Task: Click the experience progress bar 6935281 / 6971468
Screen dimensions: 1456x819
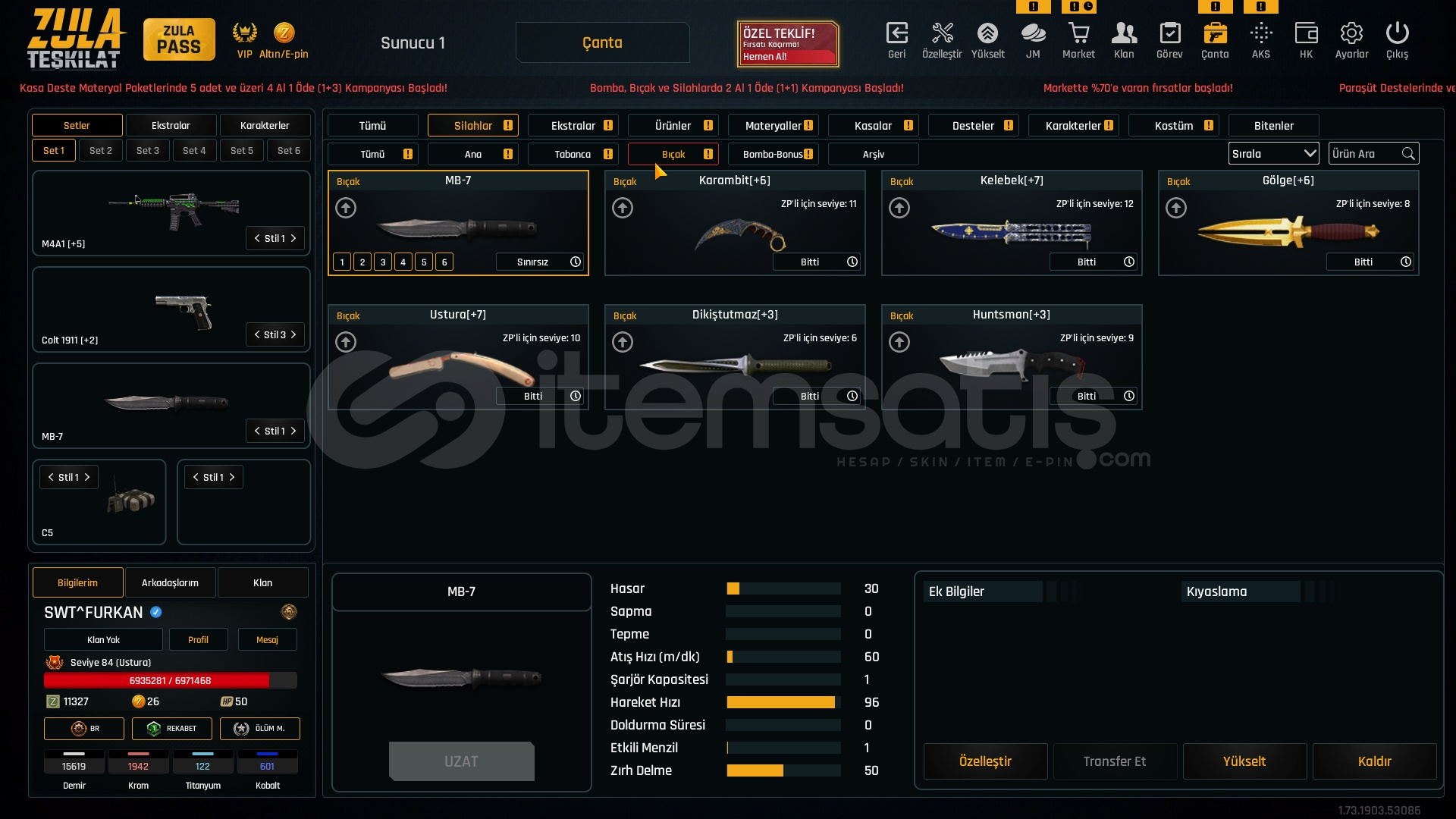Action: coord(171,680)
